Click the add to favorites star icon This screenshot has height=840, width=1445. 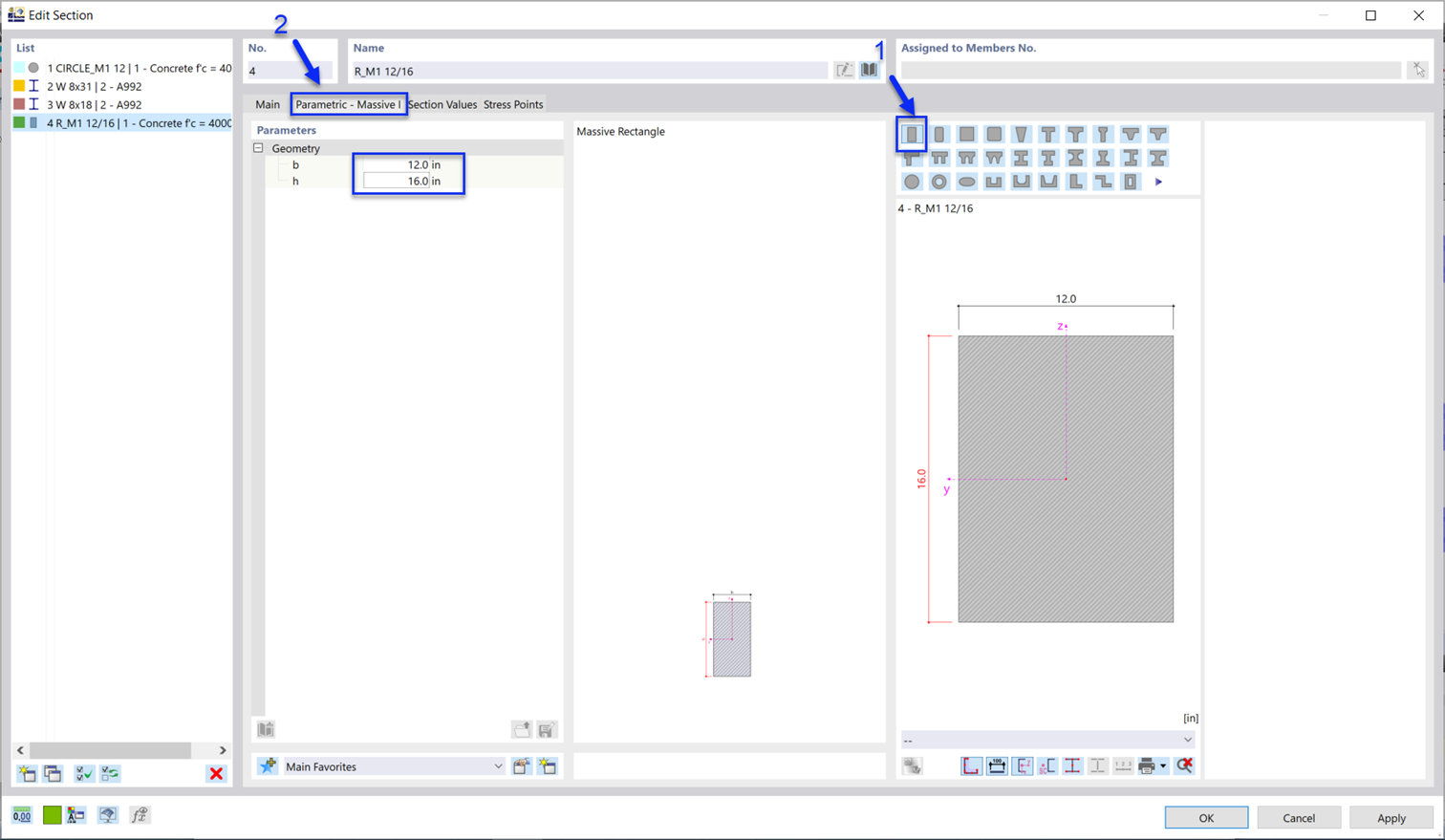pyautogui.click(x=268, y=765)
